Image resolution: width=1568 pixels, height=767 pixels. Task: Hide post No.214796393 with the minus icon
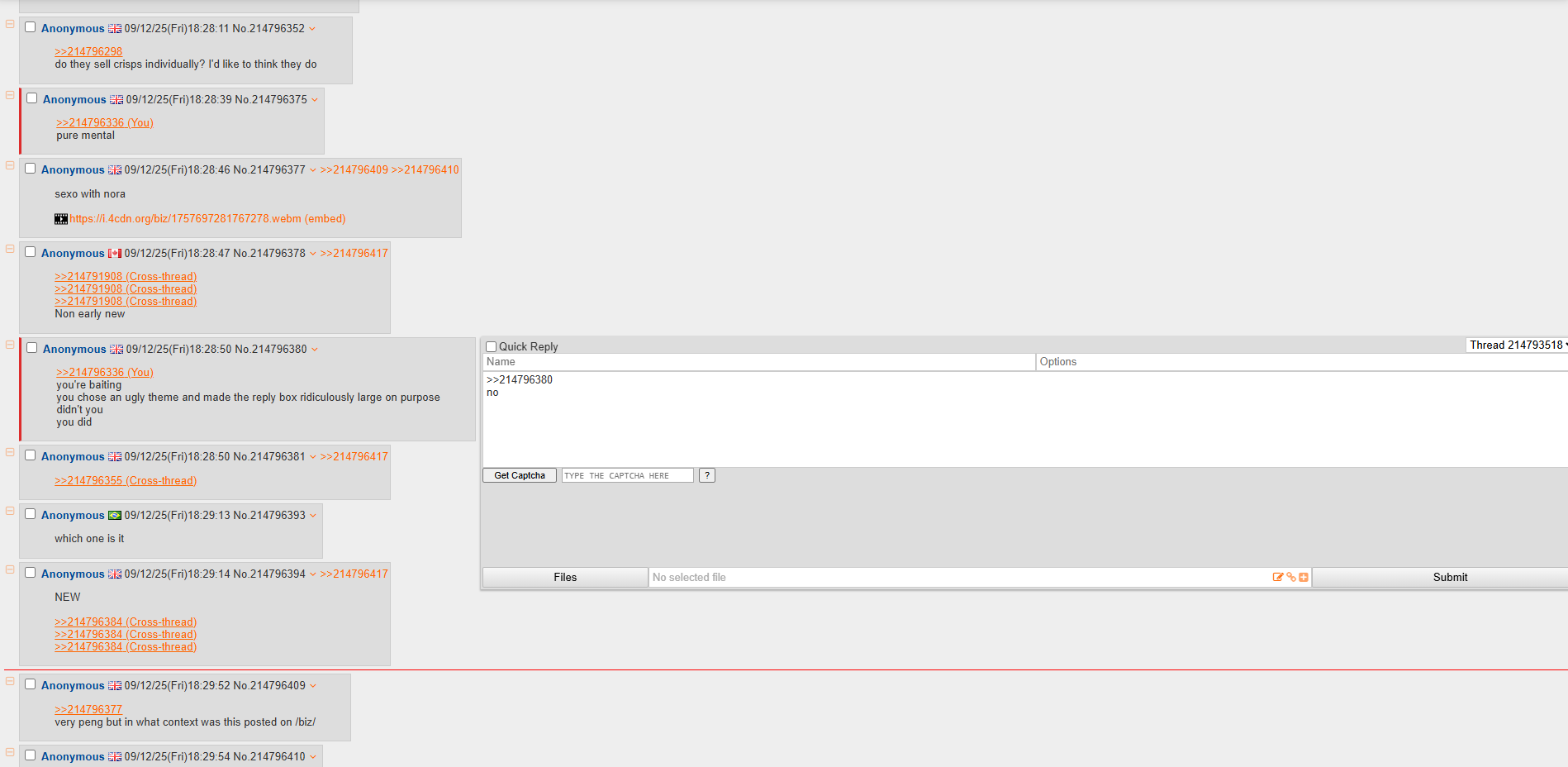[10, 511]
